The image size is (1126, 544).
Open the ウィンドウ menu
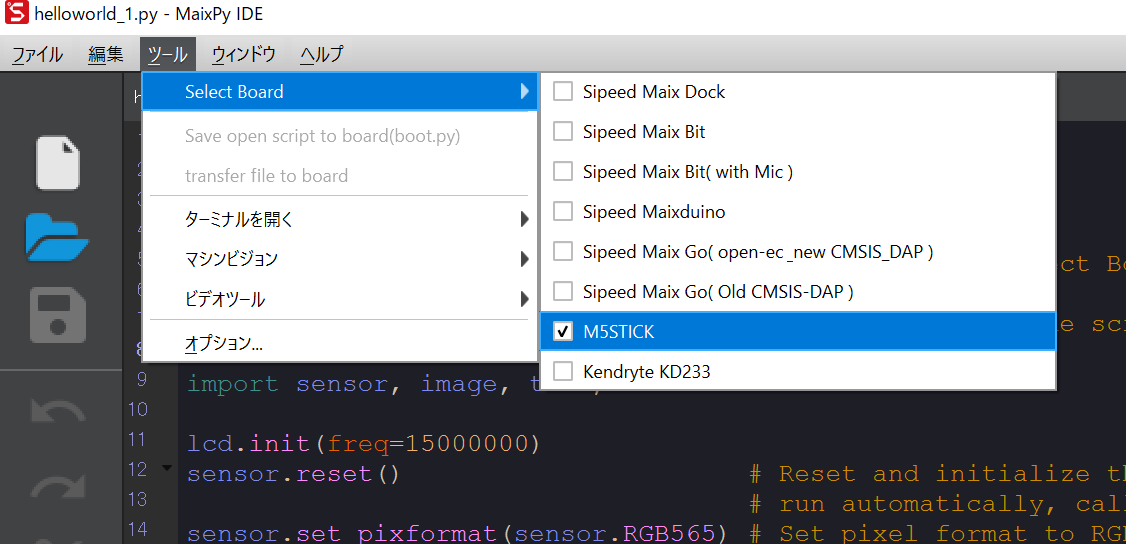pos(243,55)
